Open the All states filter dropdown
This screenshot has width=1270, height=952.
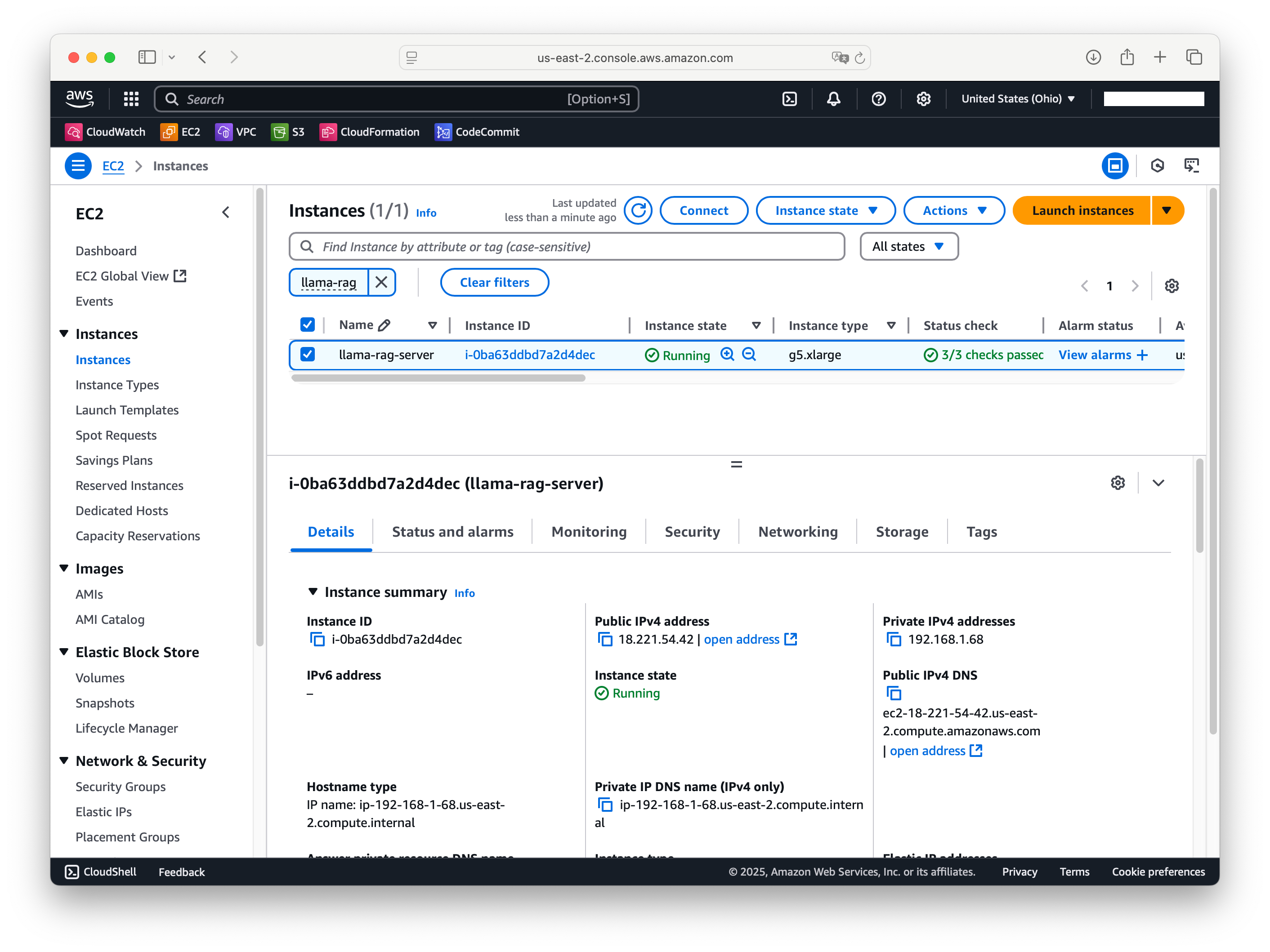click(908, 247)
